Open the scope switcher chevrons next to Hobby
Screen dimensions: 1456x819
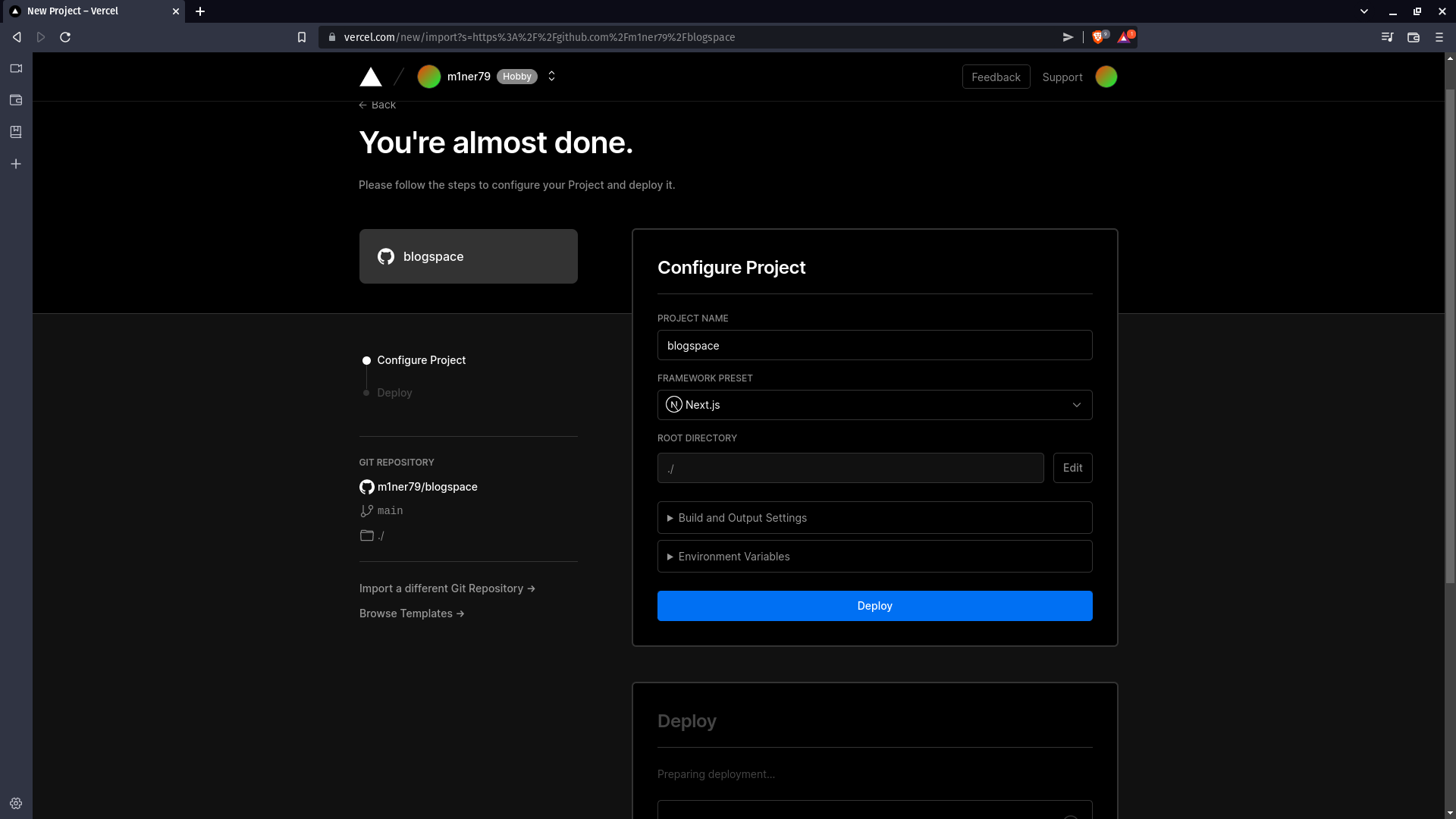tap(551, 77)
